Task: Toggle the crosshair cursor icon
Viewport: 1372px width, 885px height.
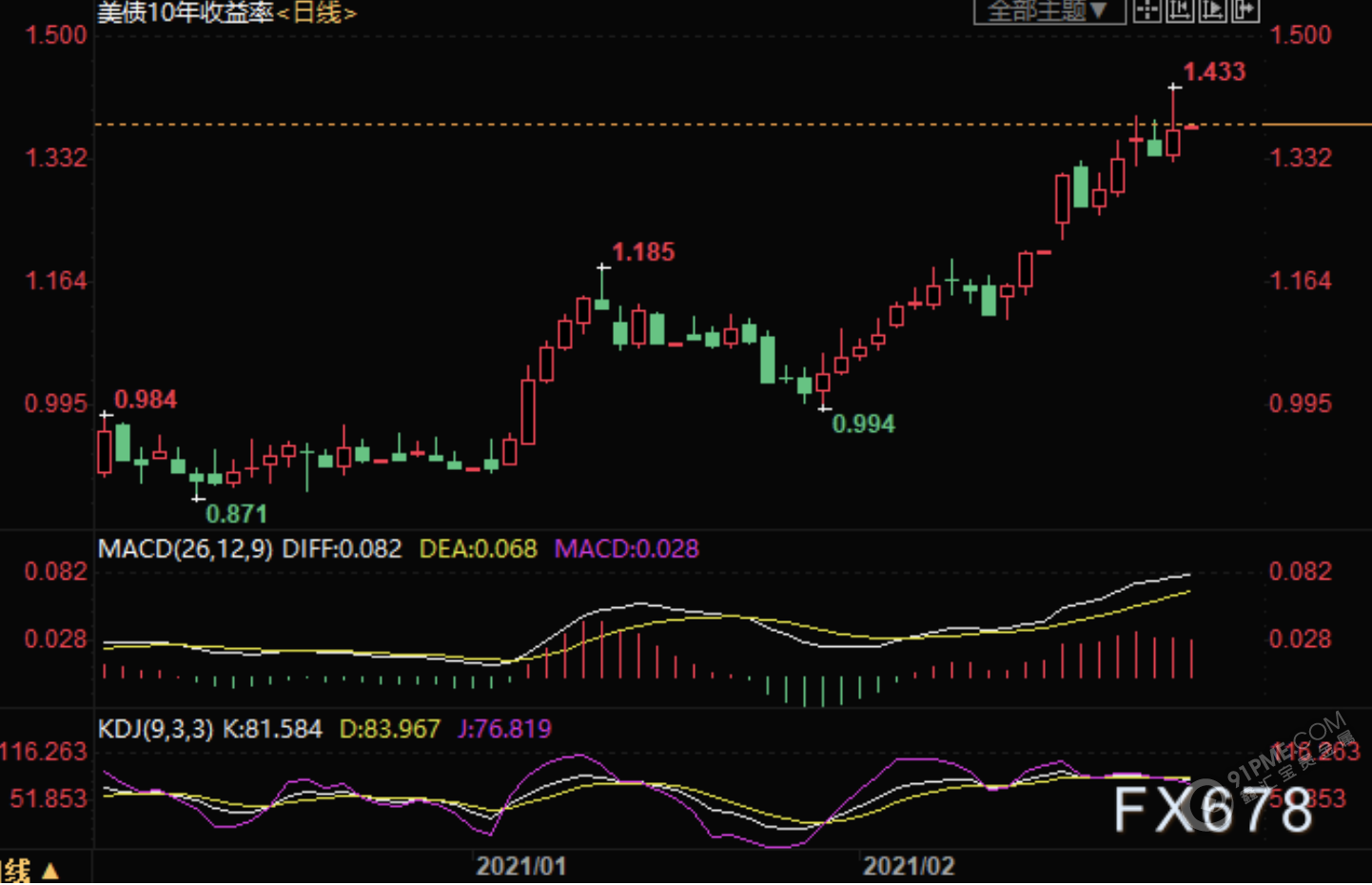Action: point(1147,10)
